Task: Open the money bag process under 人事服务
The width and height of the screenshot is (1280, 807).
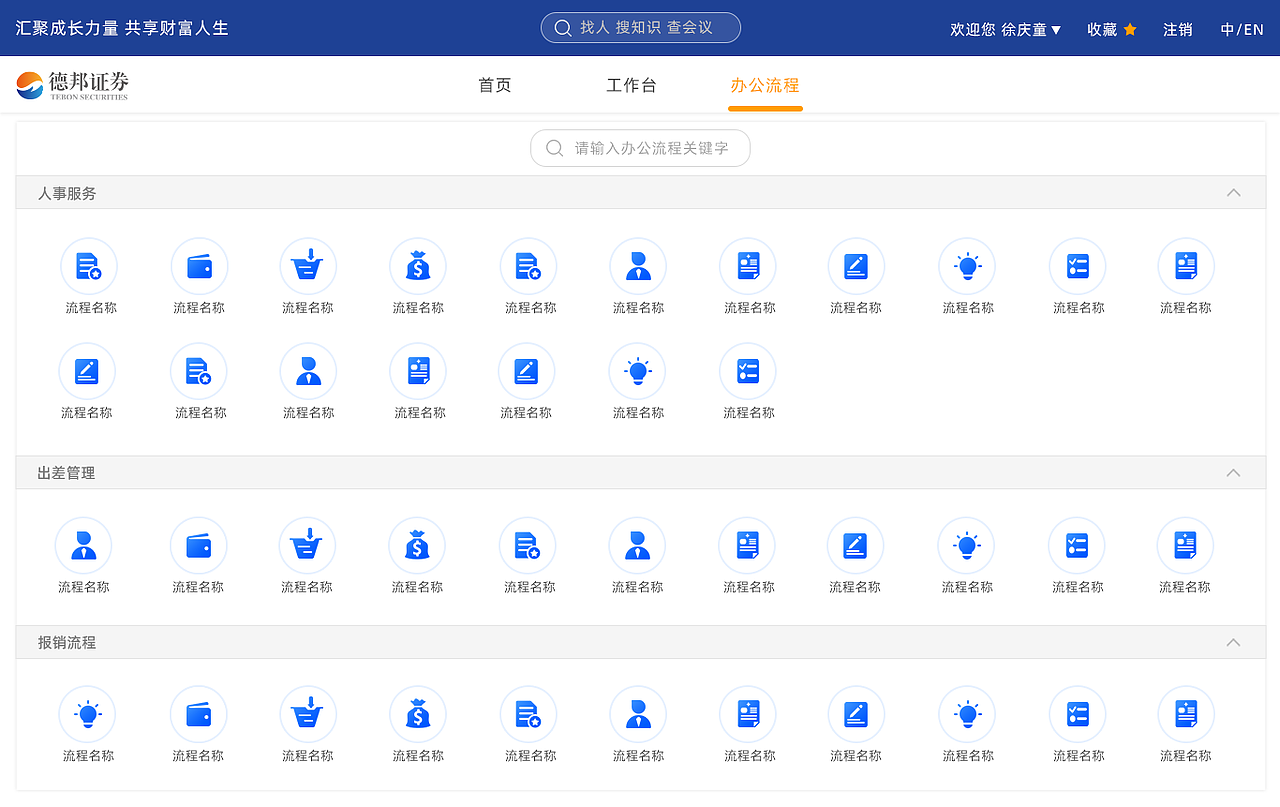Action: click(418, 266)
